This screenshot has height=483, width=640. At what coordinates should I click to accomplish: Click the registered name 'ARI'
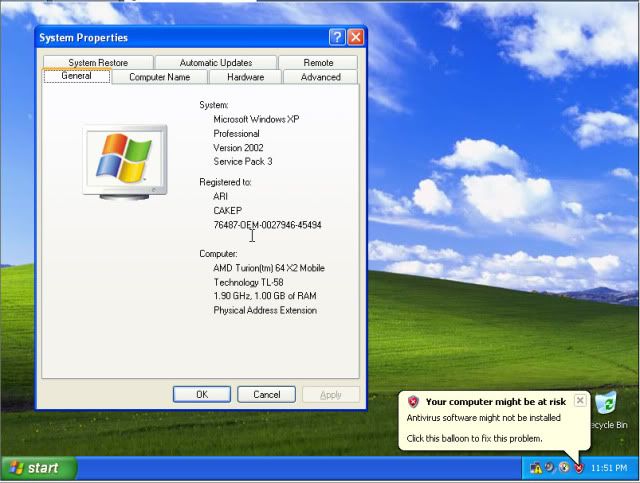(220, 196)
